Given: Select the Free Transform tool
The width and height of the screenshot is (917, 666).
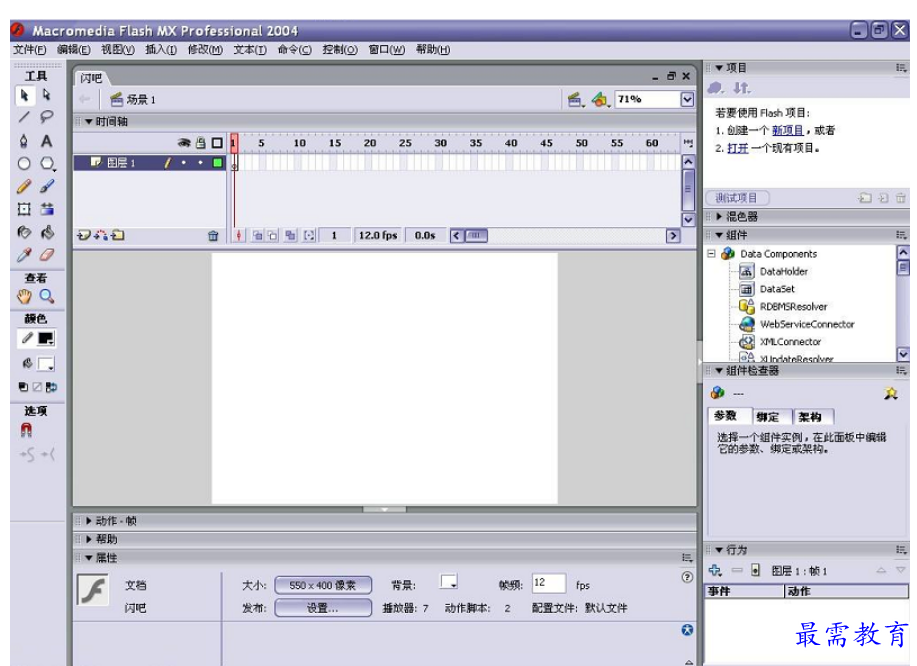Looking at the screenshot, I should [x=25, y=209].
